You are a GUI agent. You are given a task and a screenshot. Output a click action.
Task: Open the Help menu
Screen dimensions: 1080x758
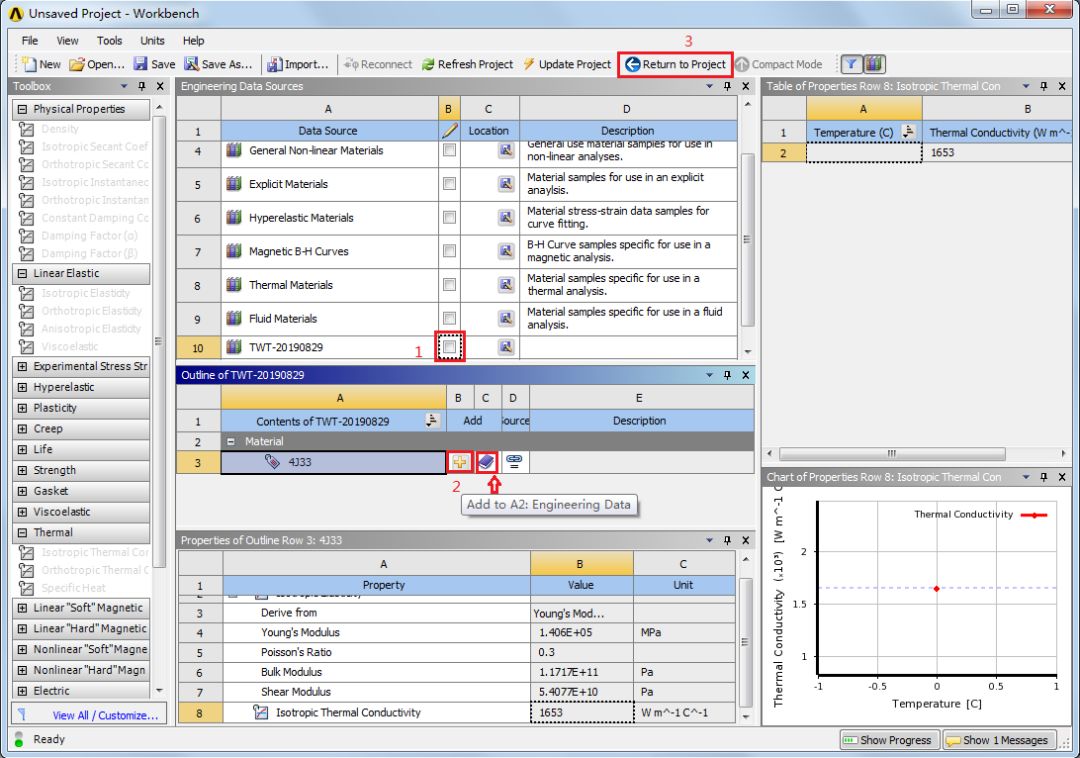tap(194, 41)
